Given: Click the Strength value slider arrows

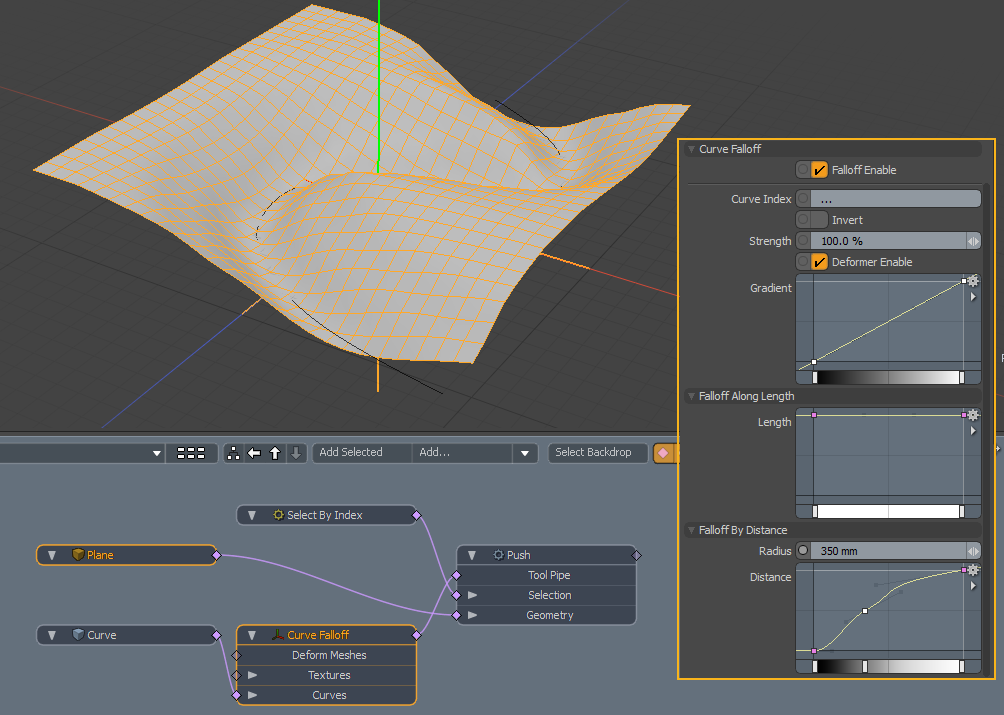Looking at the screenshot, I should pyautogui.click(x=972, y=241).
